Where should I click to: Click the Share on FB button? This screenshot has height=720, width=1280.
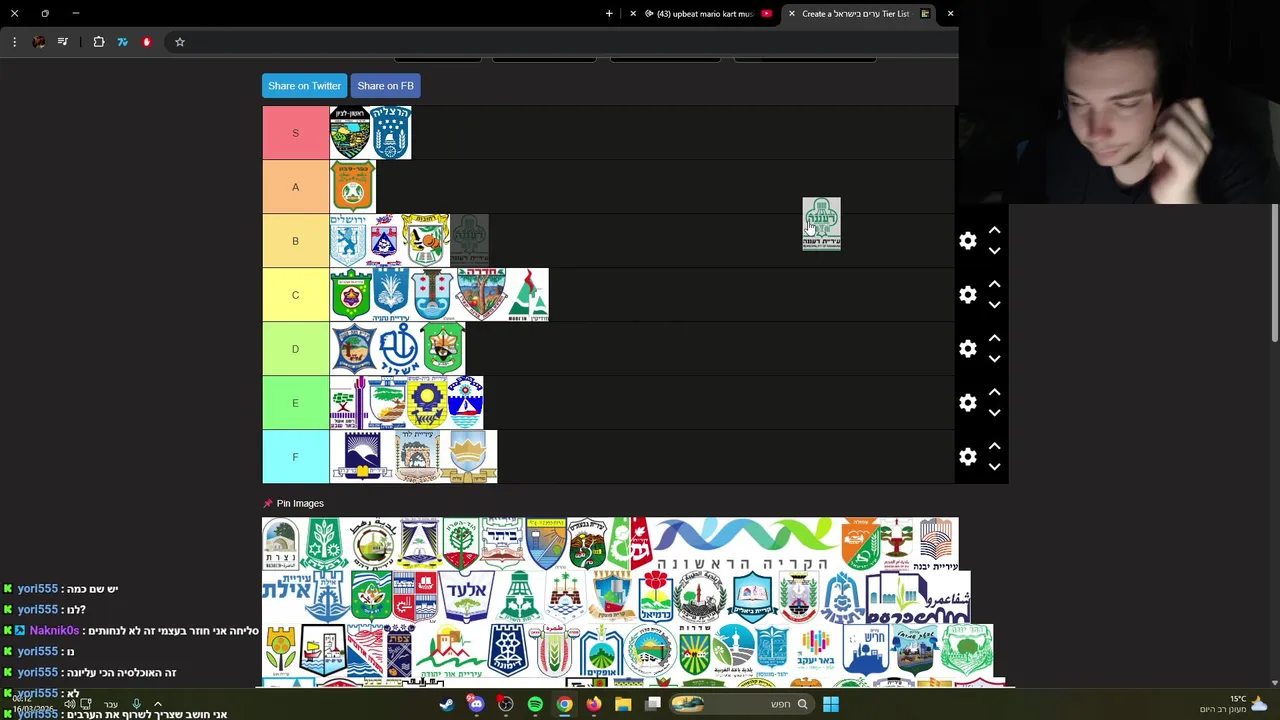[385, 86]
